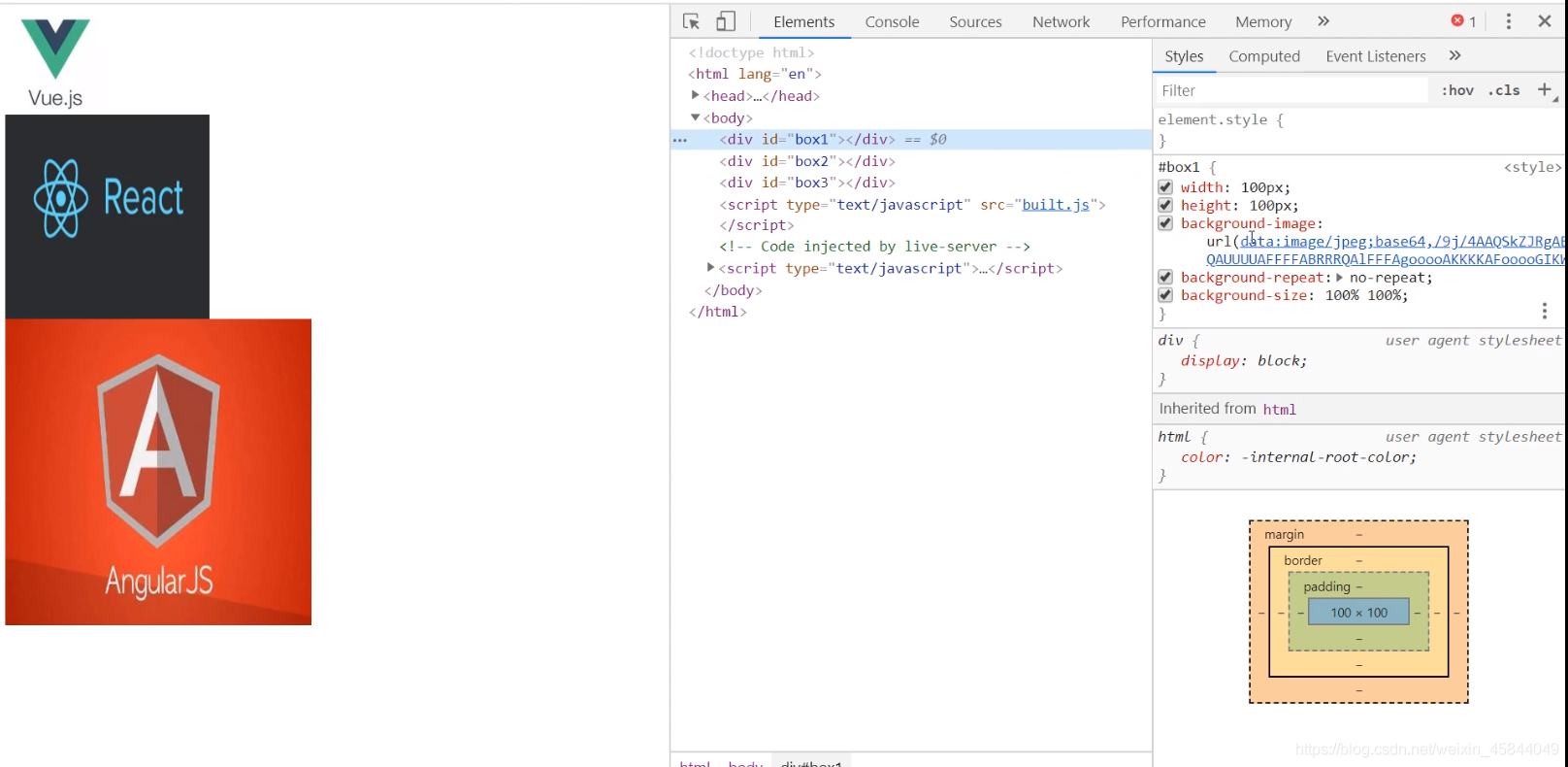Open the Sources tab

coord(975,21)
